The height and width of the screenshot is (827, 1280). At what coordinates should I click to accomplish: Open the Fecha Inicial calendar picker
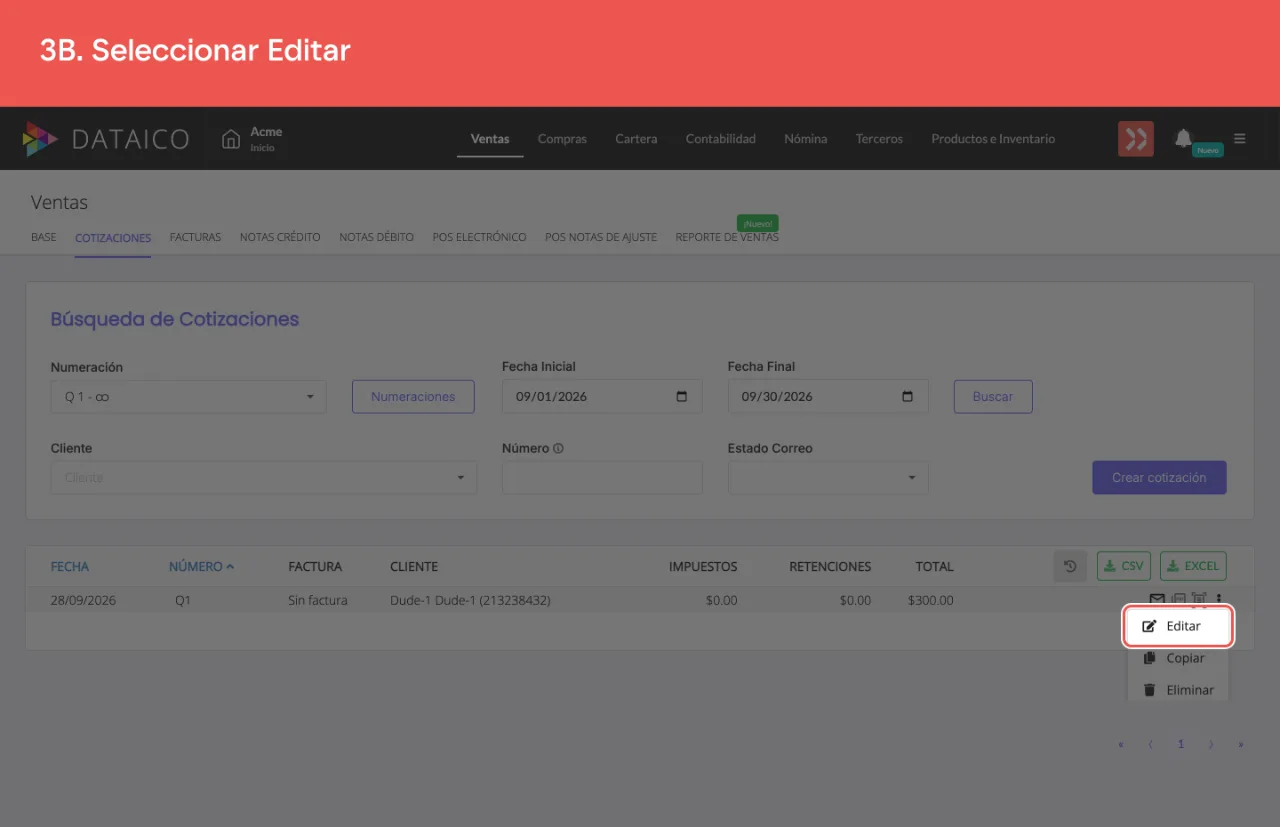[x=682, y=396]
